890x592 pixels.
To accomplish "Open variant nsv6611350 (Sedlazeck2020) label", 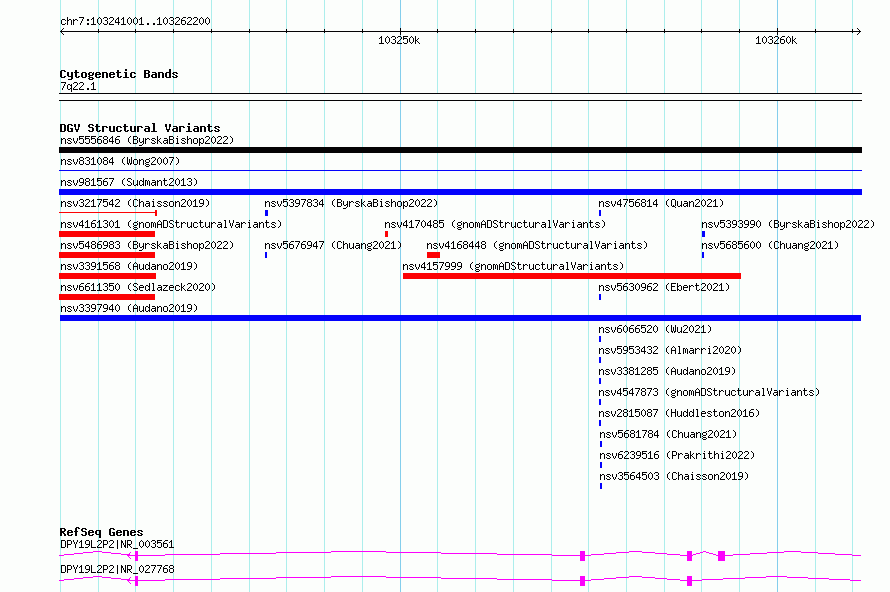I will (138, 287).
